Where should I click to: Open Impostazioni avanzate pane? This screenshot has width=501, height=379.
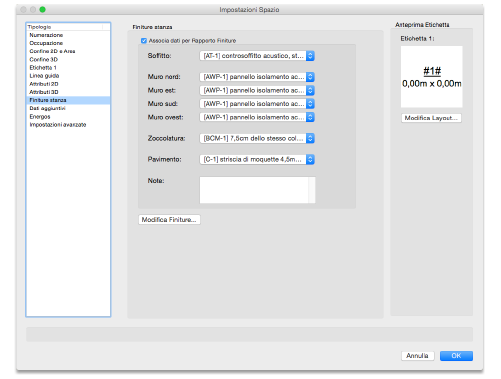68,125
